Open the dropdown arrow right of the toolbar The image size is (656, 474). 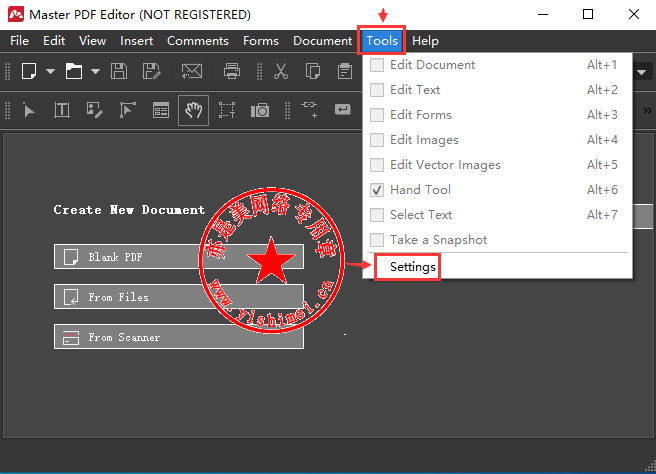[x=641, y=72]
